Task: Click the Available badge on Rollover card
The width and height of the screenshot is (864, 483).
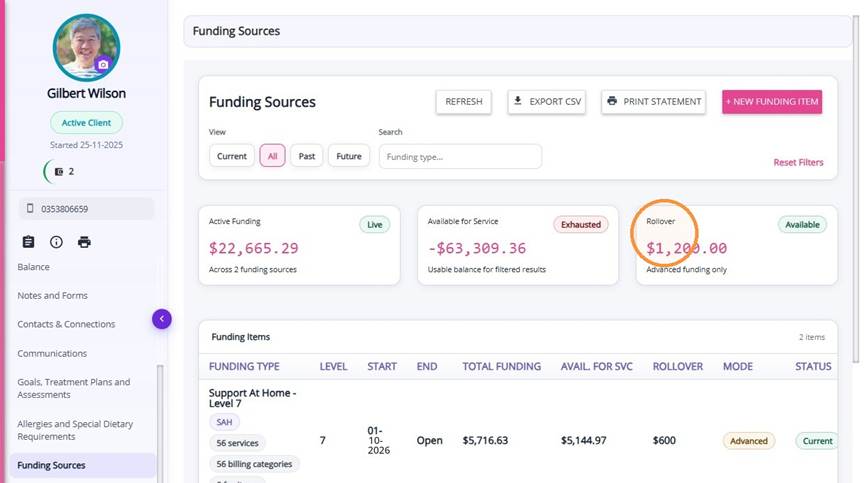Action: coord(802,225)
